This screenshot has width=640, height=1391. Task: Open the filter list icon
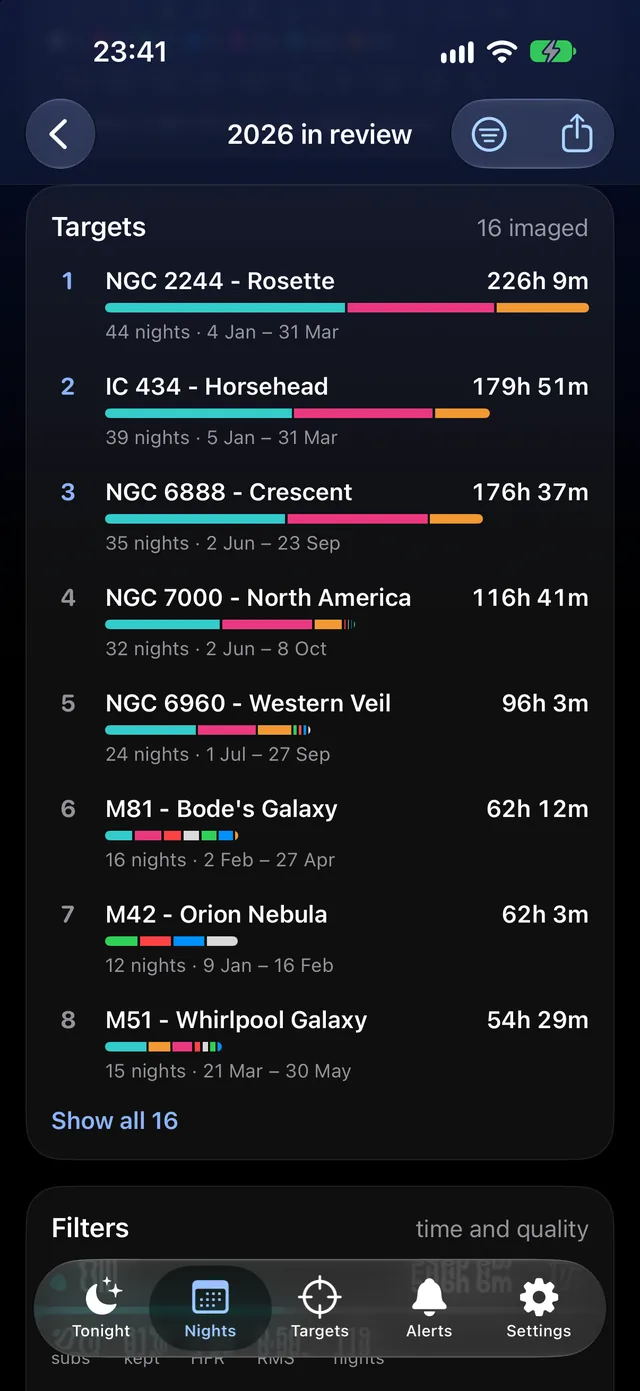click(x=489, y=134)
